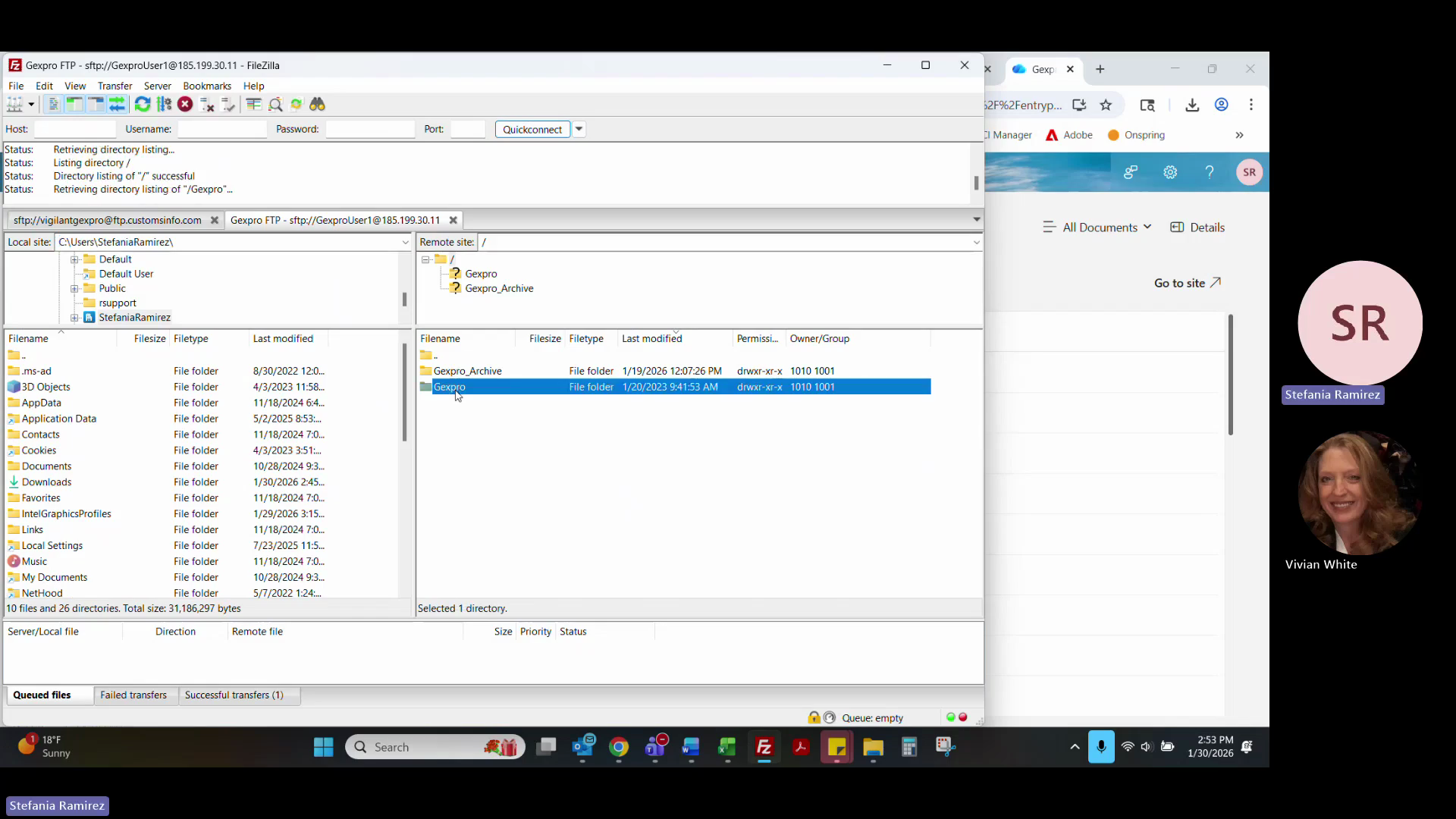Open the directory listing filters icon
Viewport: 1456px width, 819px height.
tap(254, 105)
